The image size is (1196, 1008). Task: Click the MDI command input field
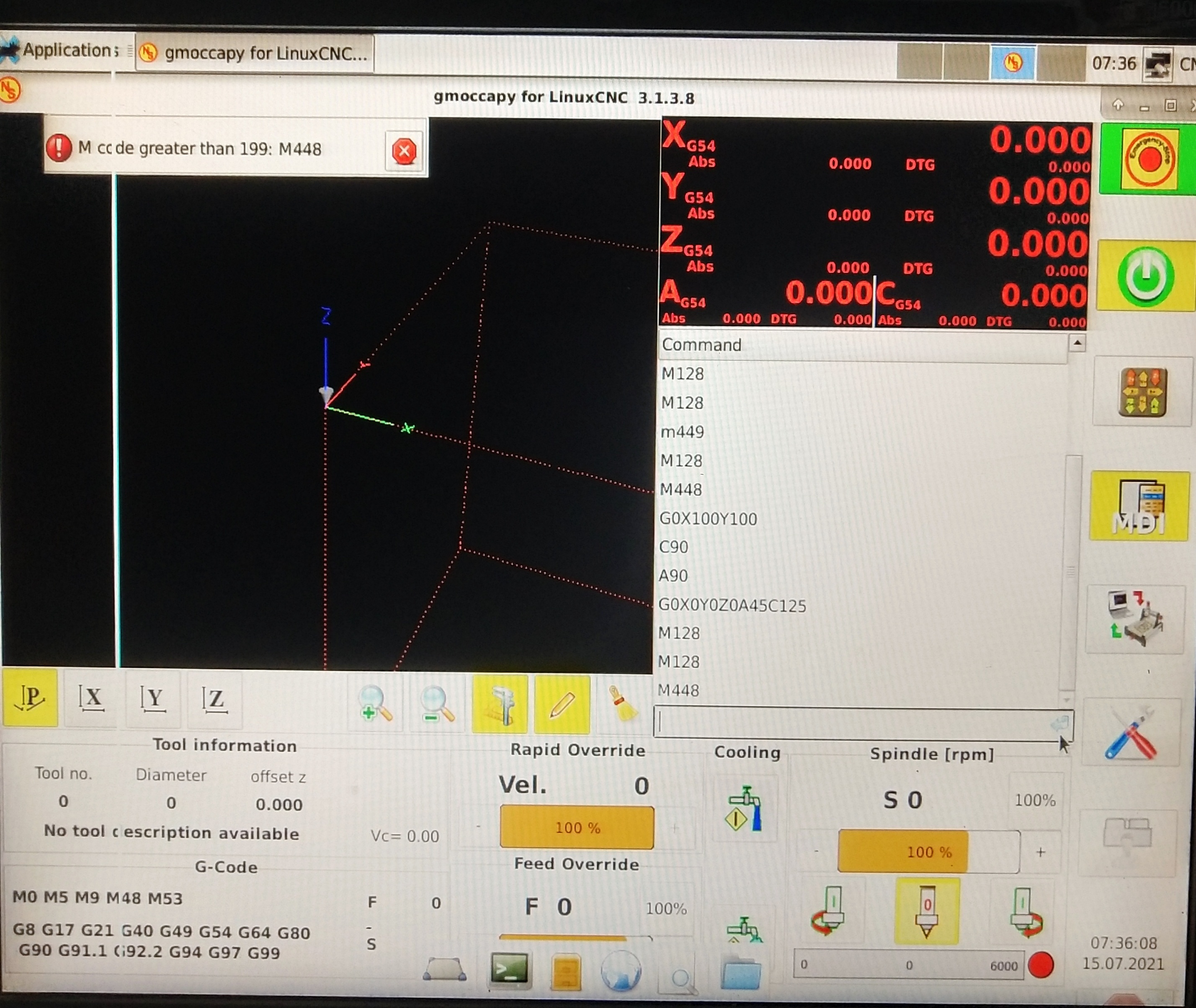pos(863,723)
